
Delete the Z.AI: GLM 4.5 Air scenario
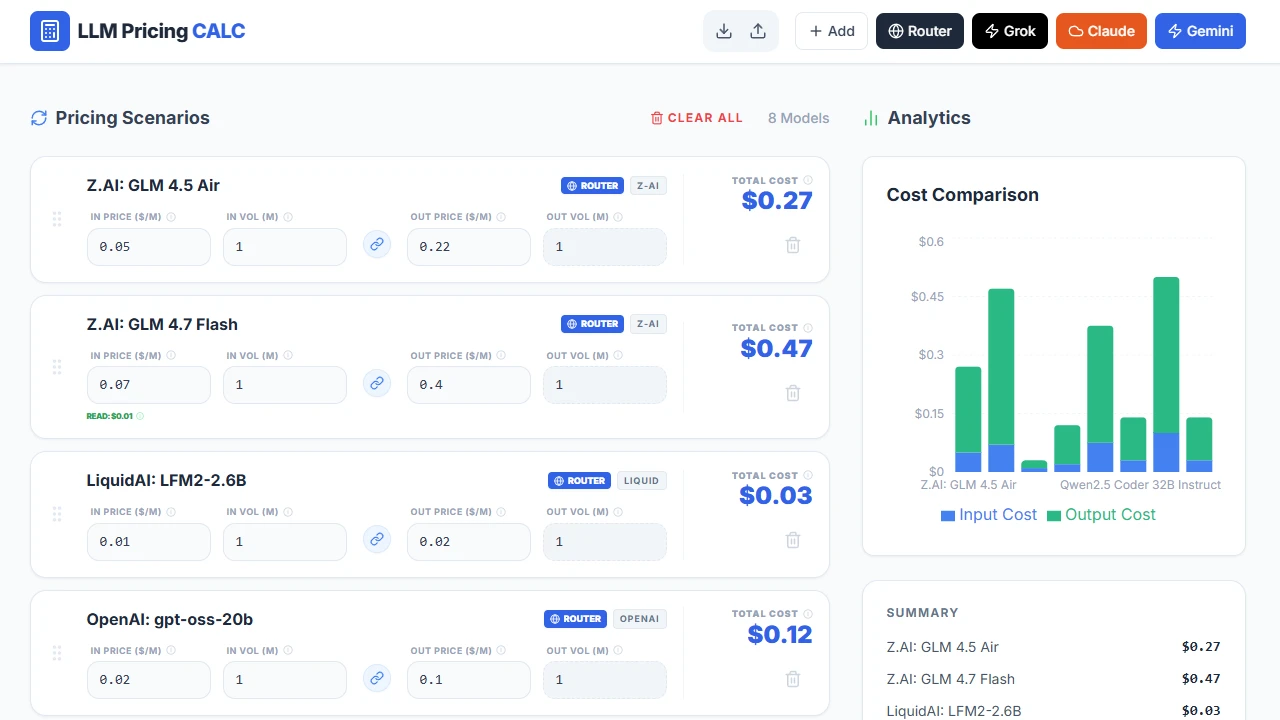[793, 245]
